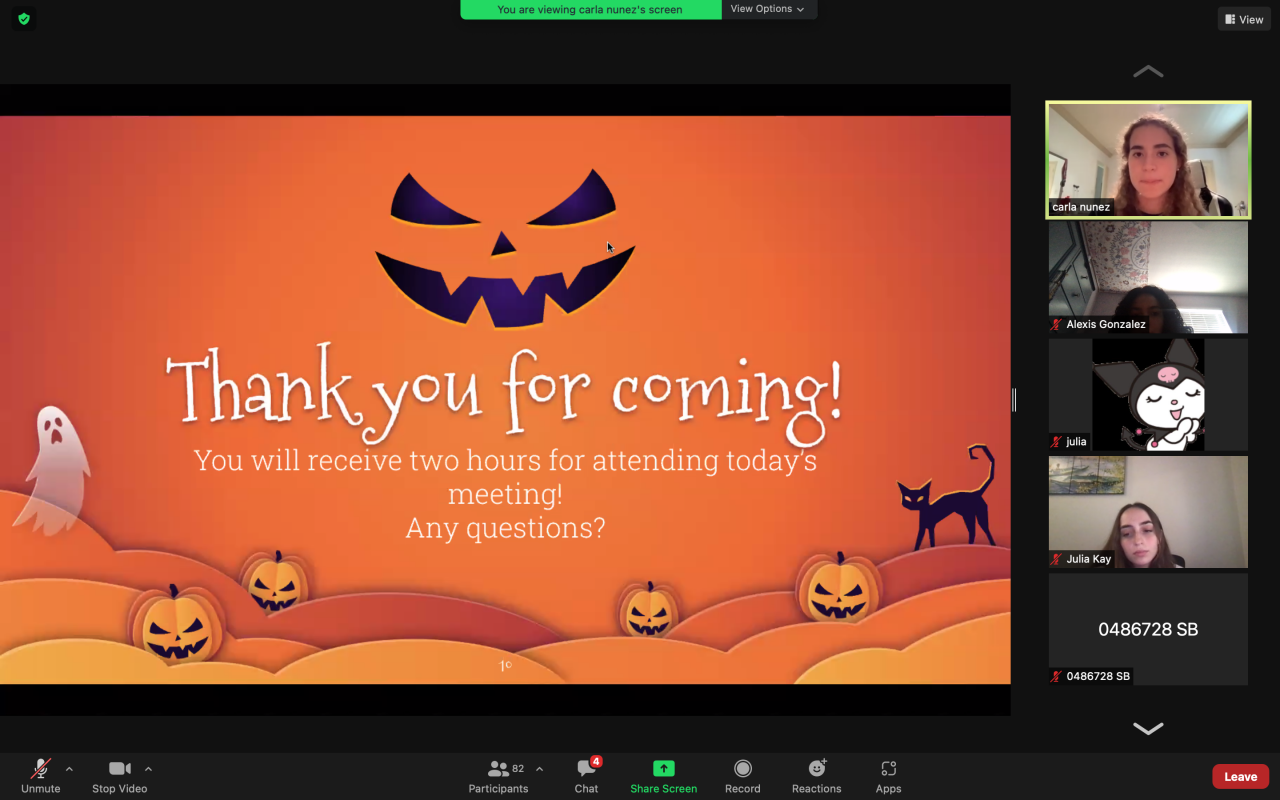
Task: Click the two hours attendance text line
Action: tap(505, 477)
